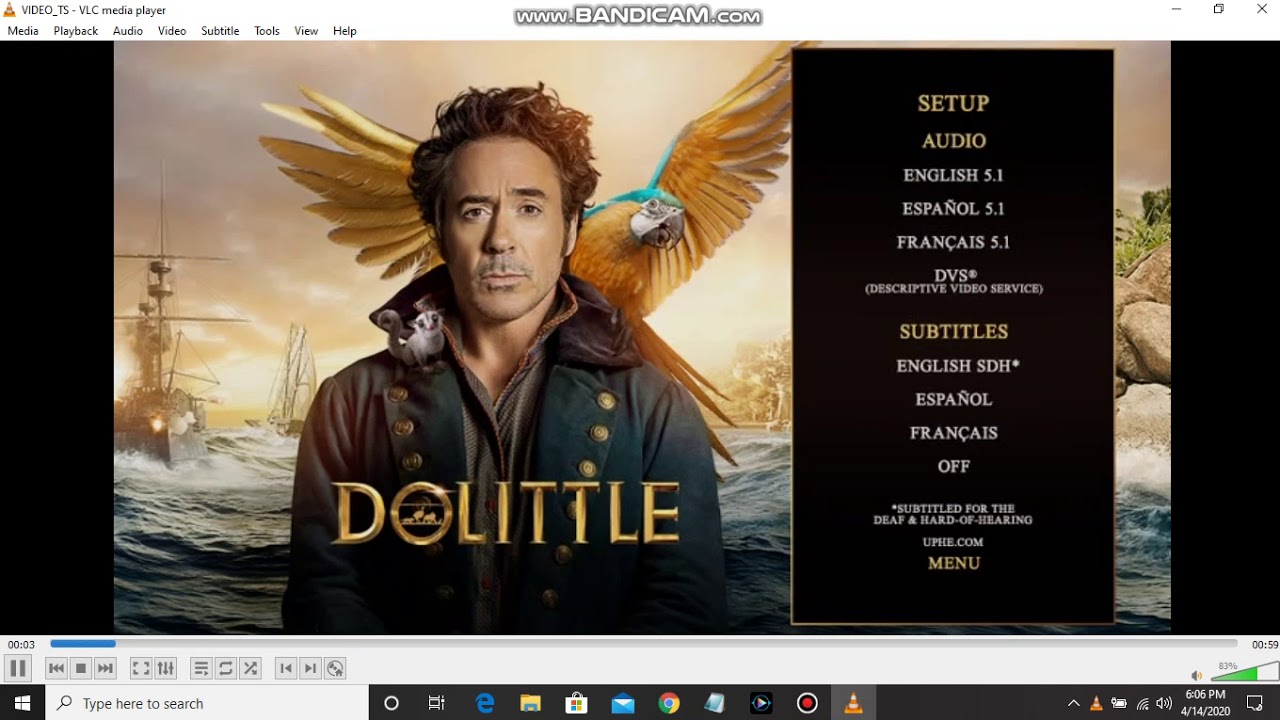
Task: Open the Media menu
Action: 23,31
